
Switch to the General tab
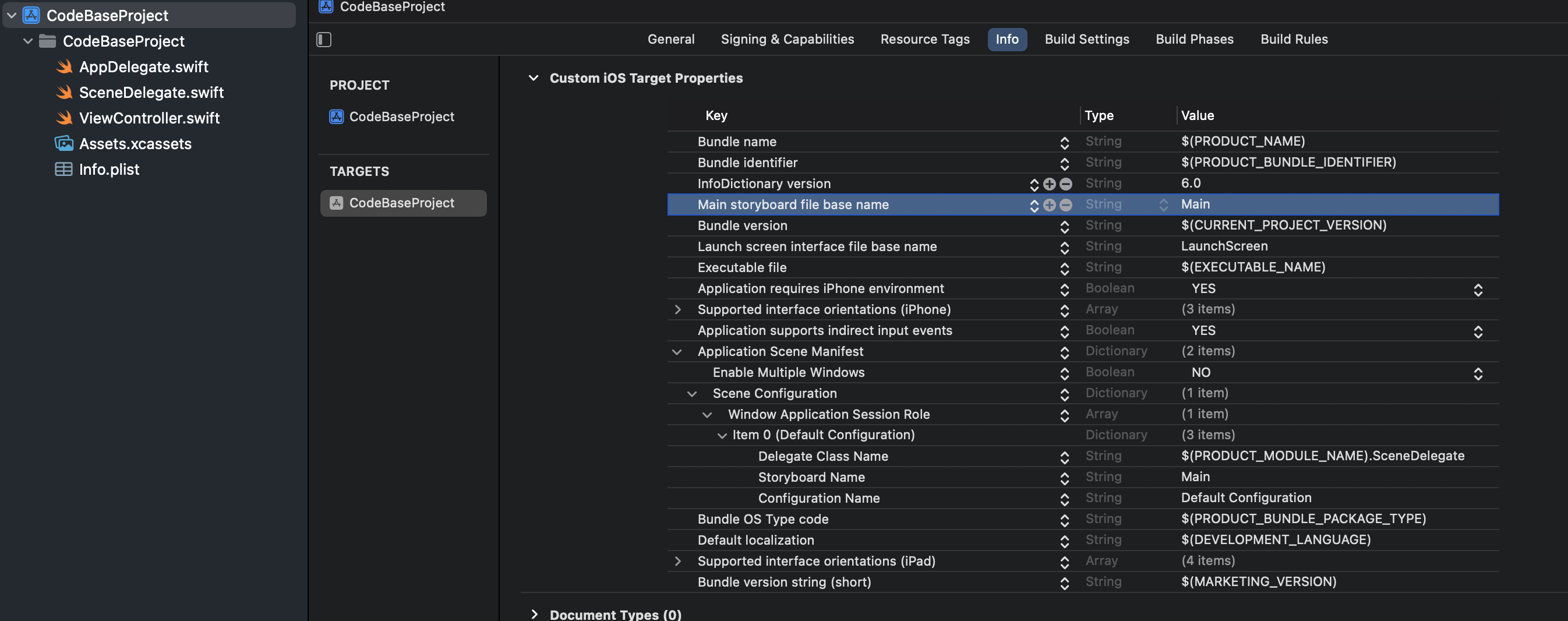click(x=671, y=39)
